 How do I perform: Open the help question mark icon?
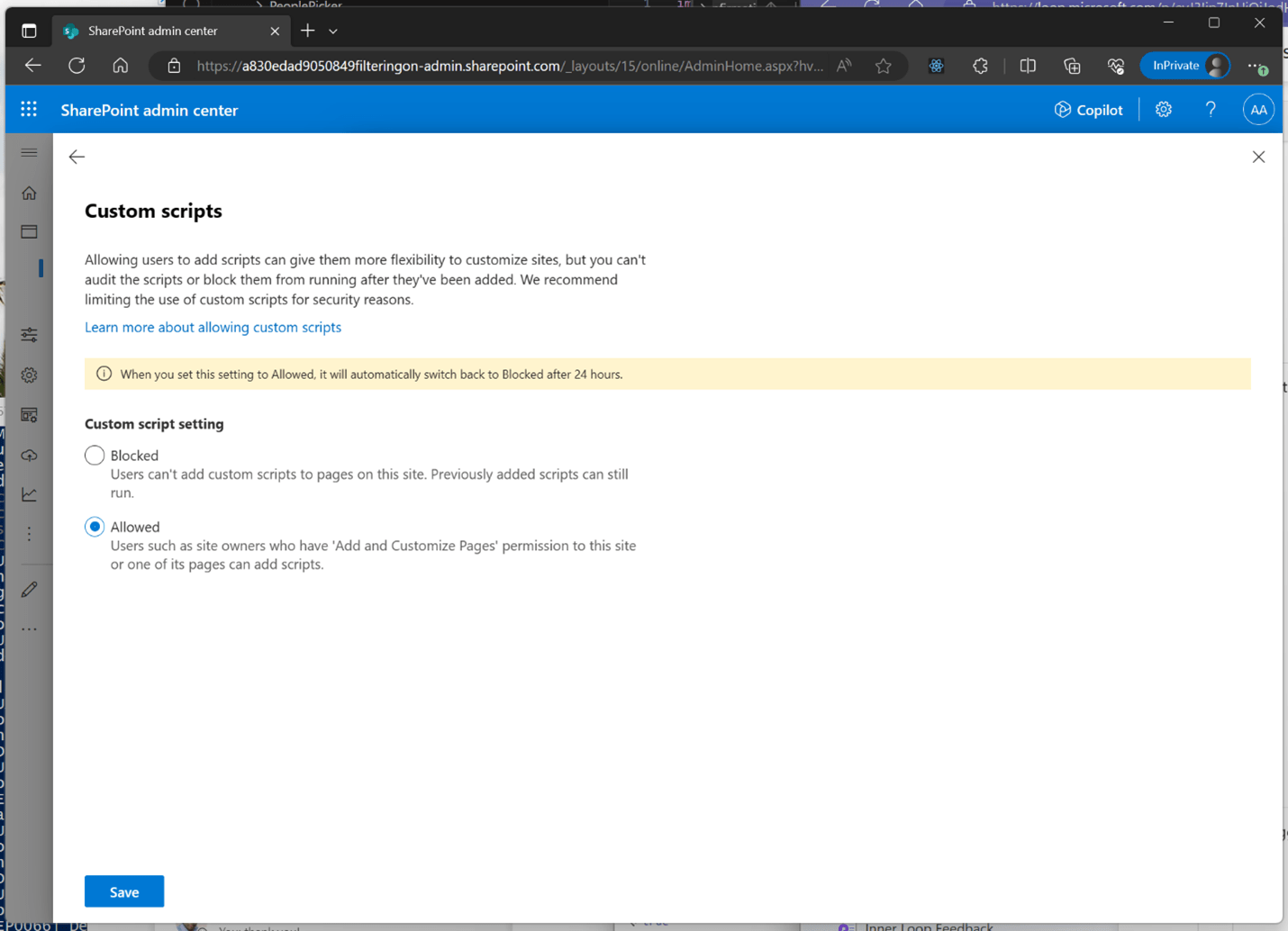(1211, 110)
